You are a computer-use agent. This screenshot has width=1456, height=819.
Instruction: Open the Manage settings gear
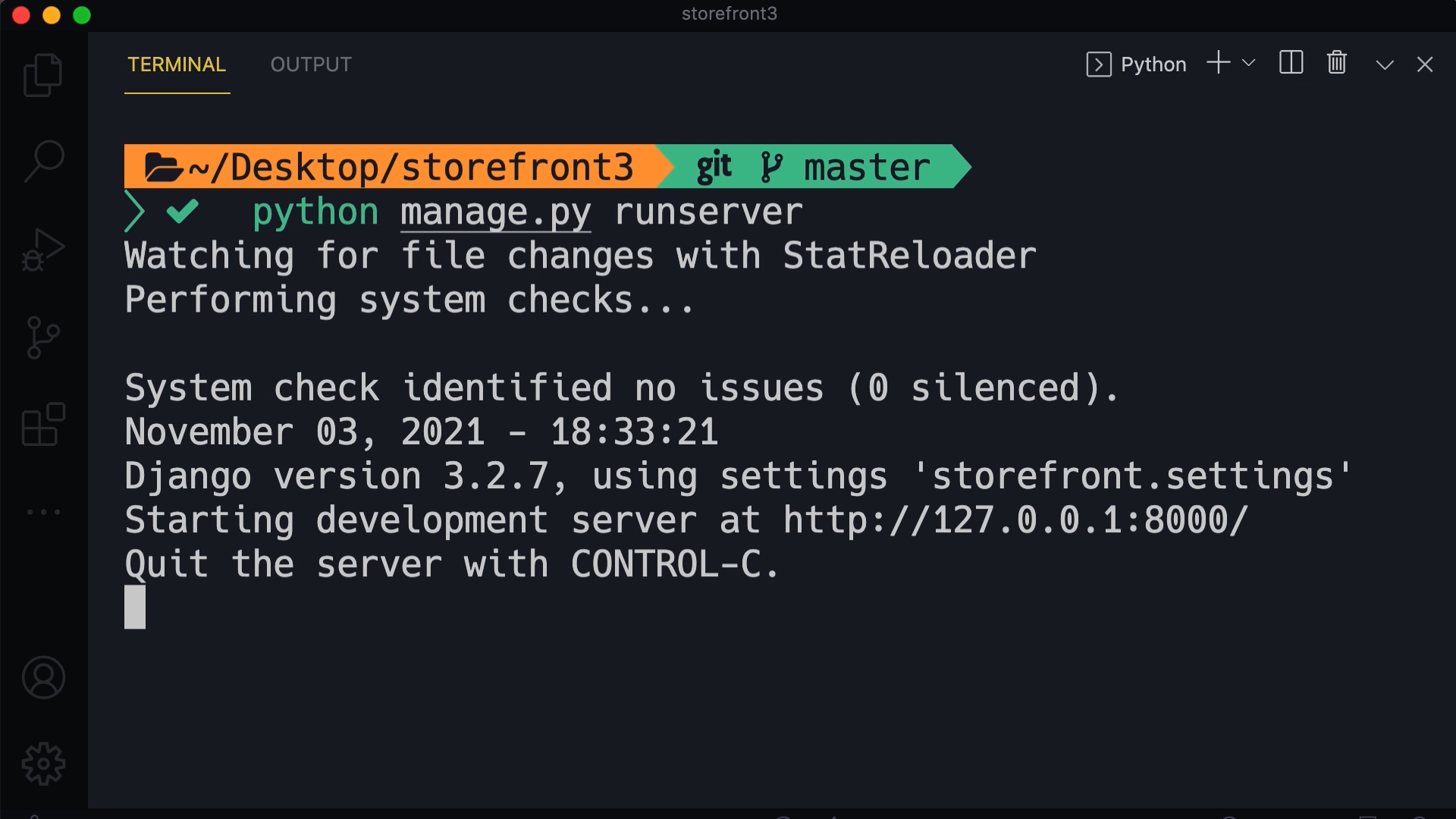click(43, 764)
